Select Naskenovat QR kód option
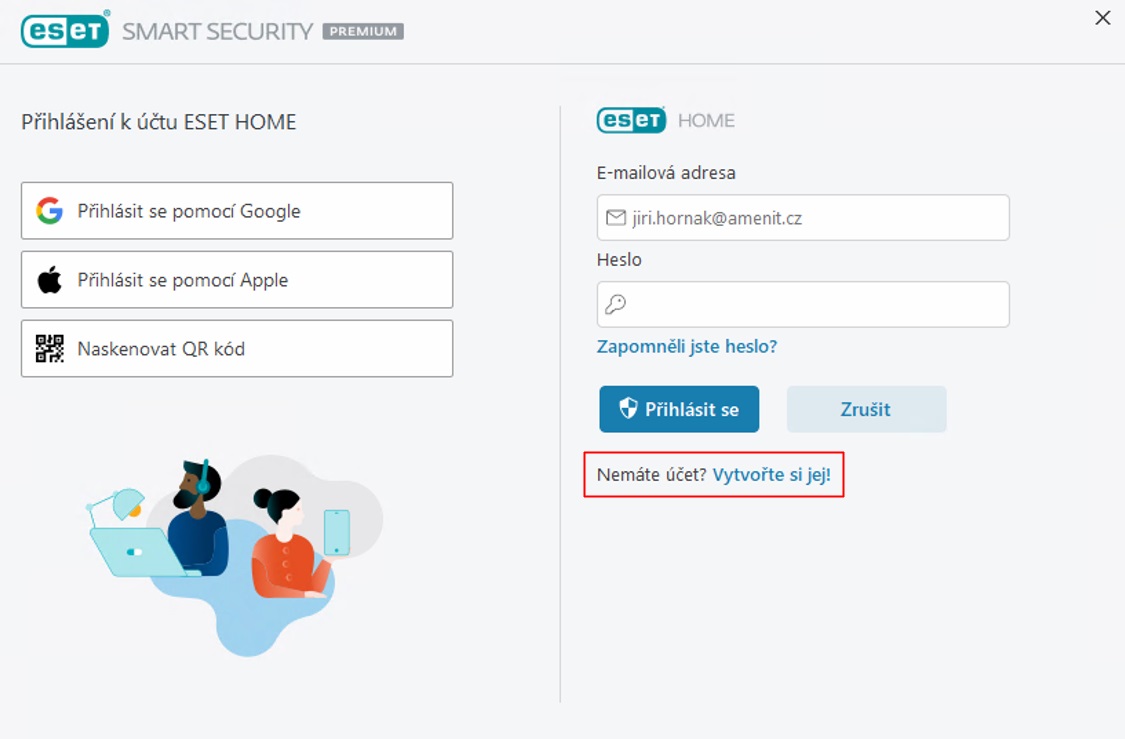1125x739 pixels. pos(237,349)
